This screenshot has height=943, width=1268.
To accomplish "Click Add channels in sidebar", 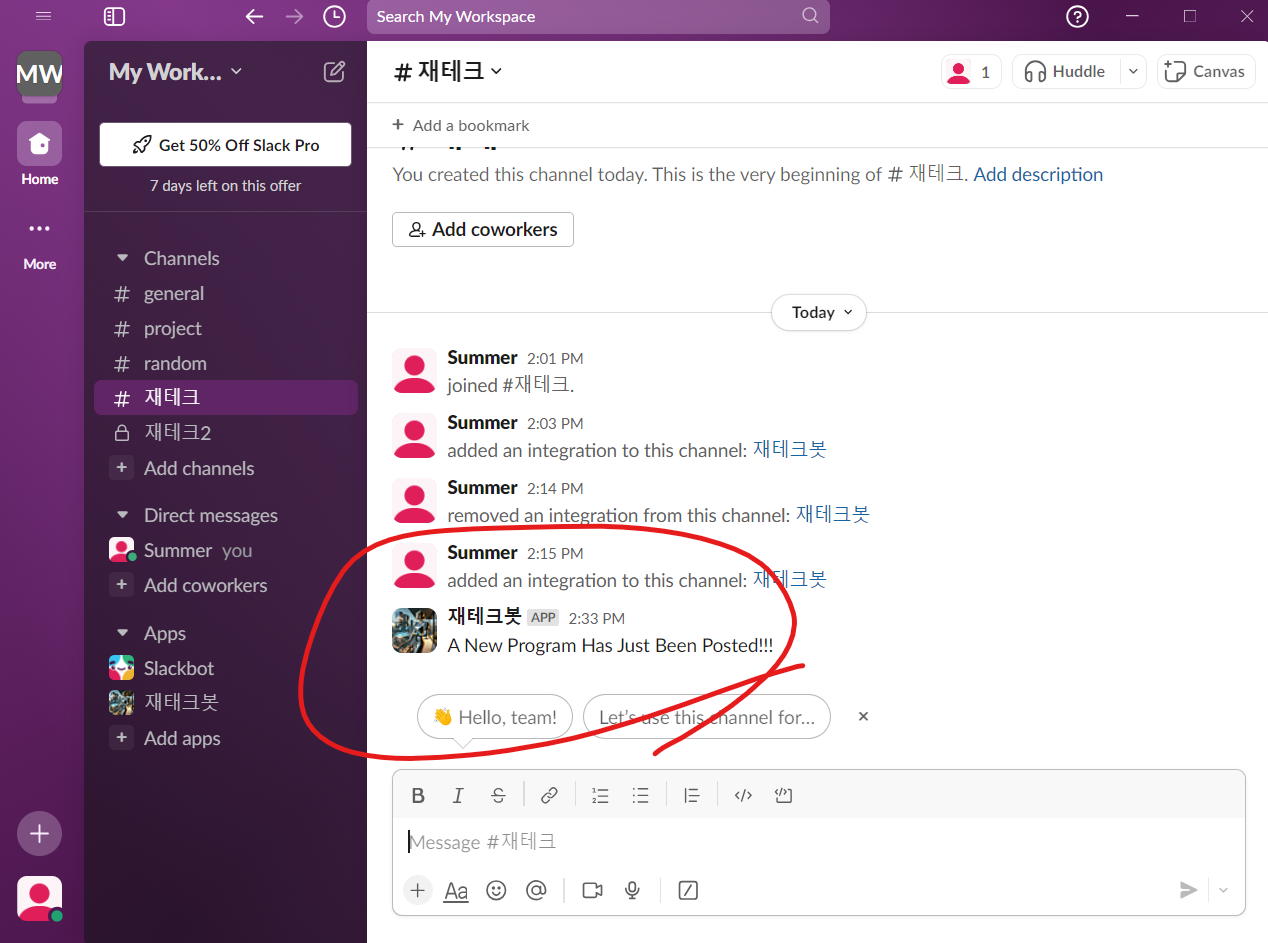I will coord(226,468).
